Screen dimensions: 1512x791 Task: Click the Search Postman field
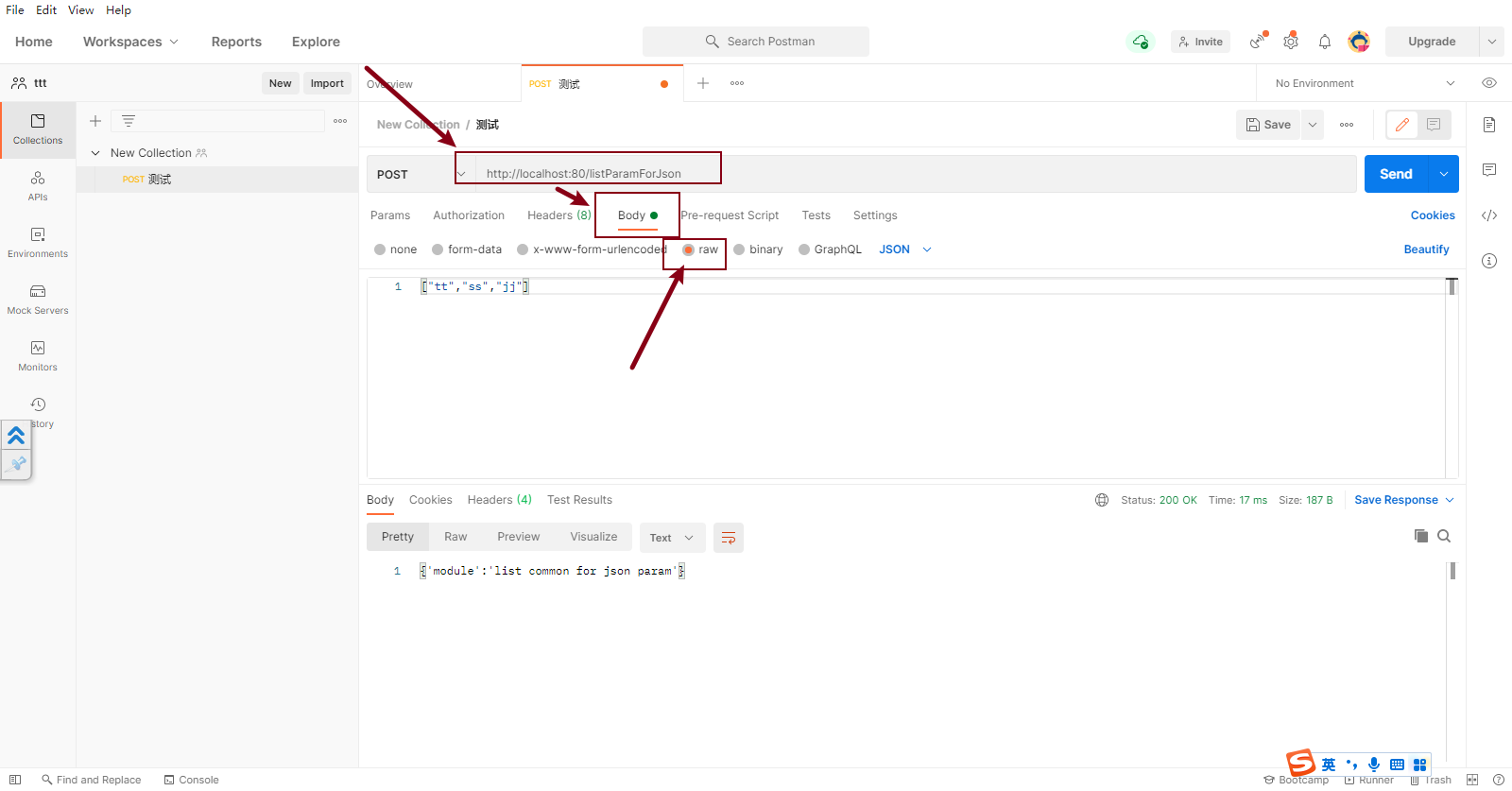[756, 42]
